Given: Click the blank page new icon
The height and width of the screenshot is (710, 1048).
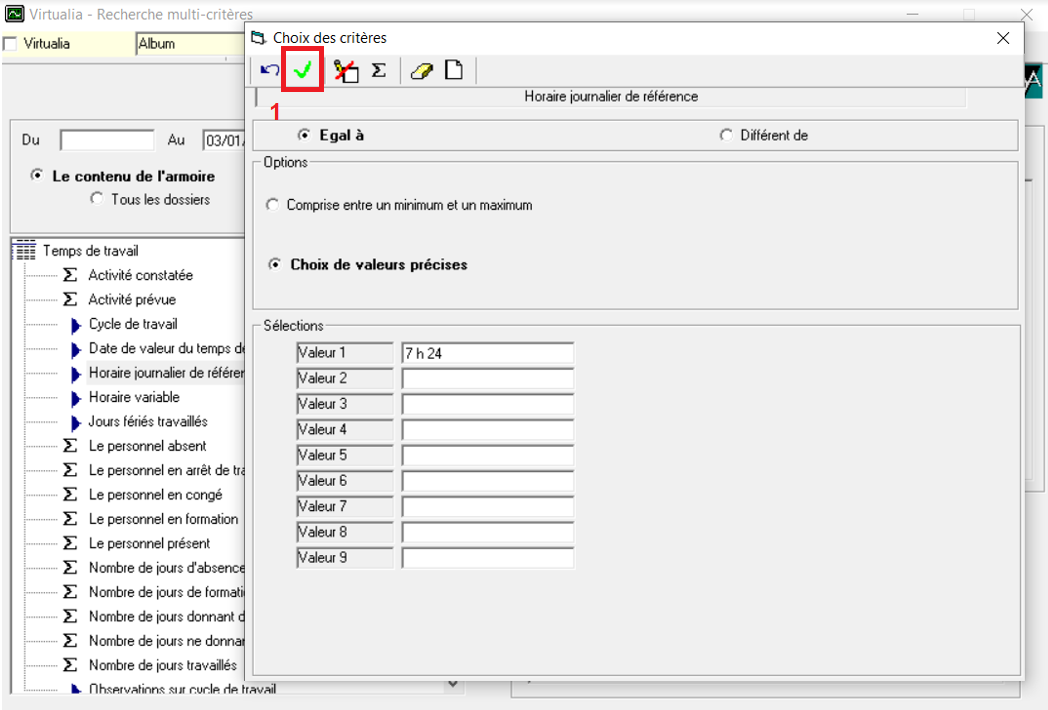Looking at the screenshot, I should tap(454, 71).
